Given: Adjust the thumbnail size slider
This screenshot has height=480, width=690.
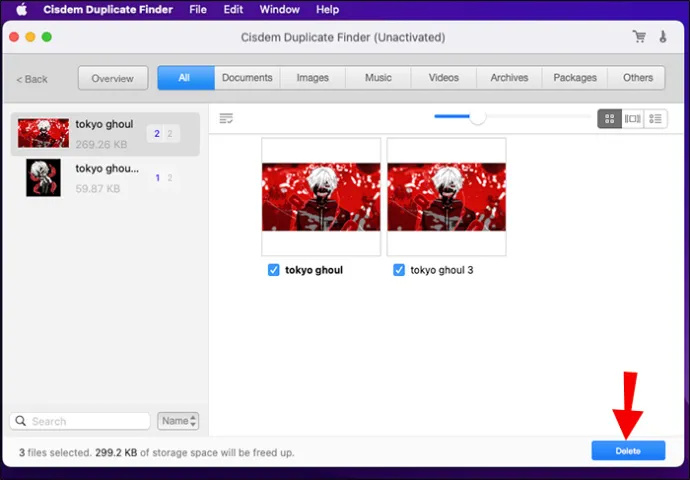Looking at the screenshot, I should click(x=477, y=117).
